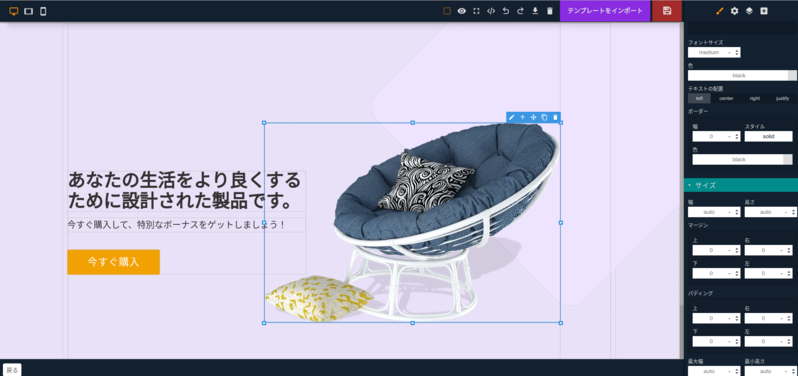Save the page with red floppy button
This screenshot has height=376, width=798.
click(667, 11)
